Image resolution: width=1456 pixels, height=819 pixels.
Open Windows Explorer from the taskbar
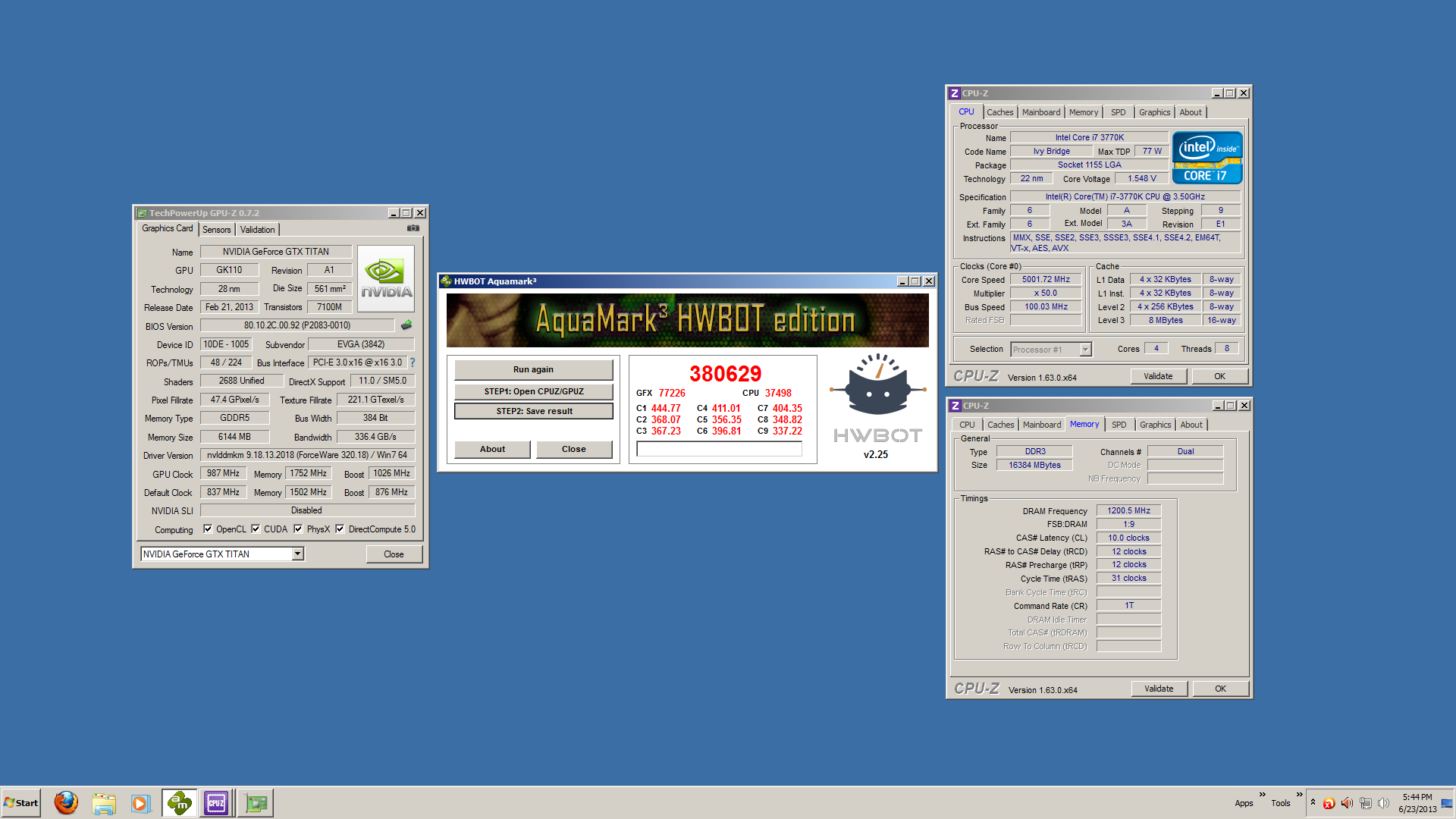click(104, 803)
